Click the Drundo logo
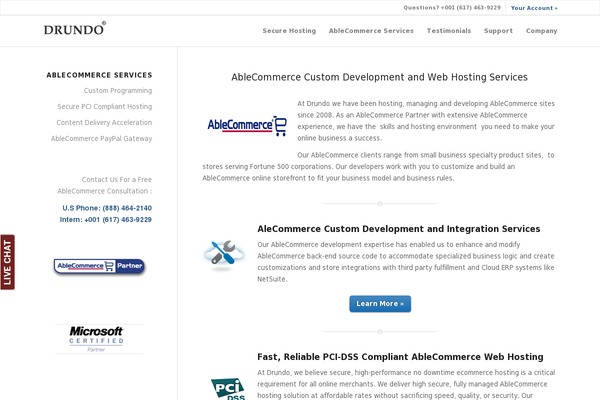 click(75, 29)
